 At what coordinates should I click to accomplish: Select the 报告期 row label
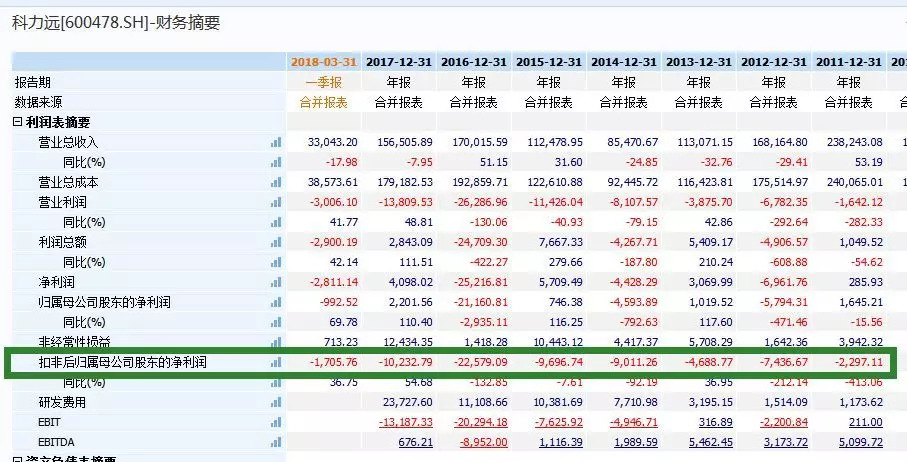click(32, 82)
